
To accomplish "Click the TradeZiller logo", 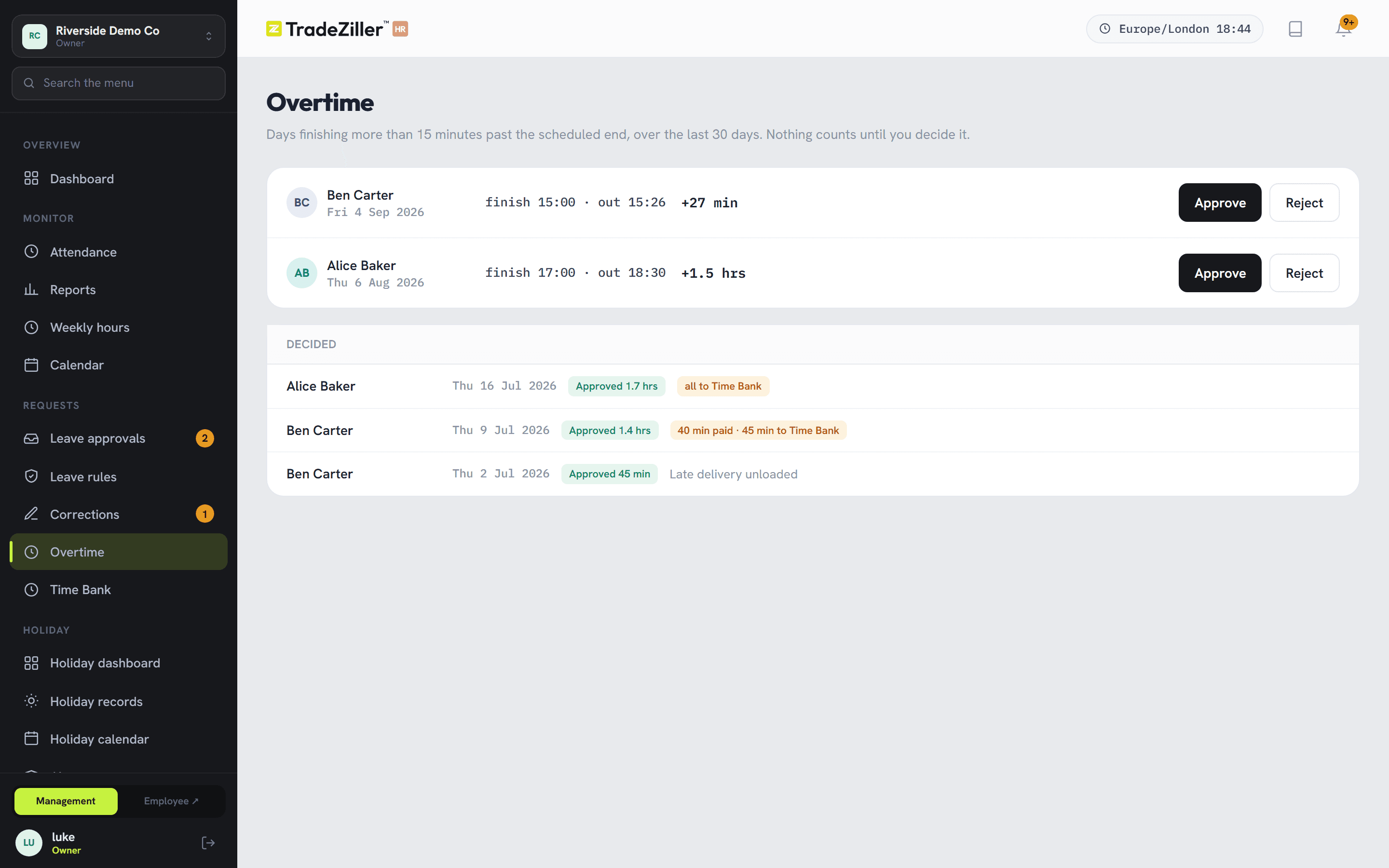I will [x=337, y=29].
